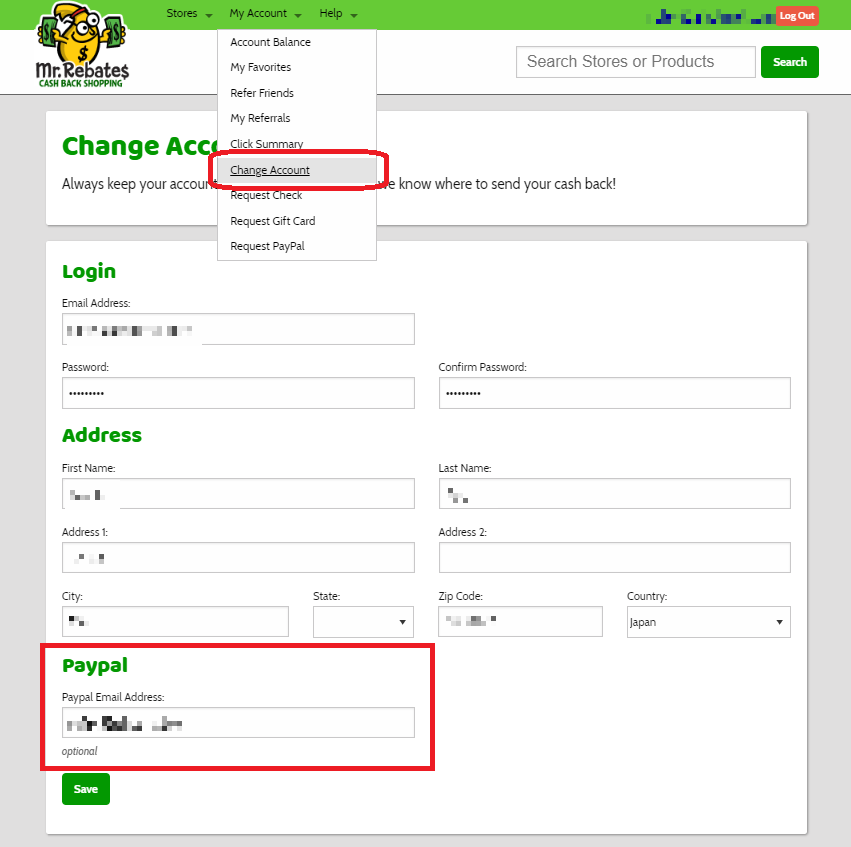Focus the Search Stores or Products box
The height and width of the screenshot is (847, 851).
coord(635,62)
